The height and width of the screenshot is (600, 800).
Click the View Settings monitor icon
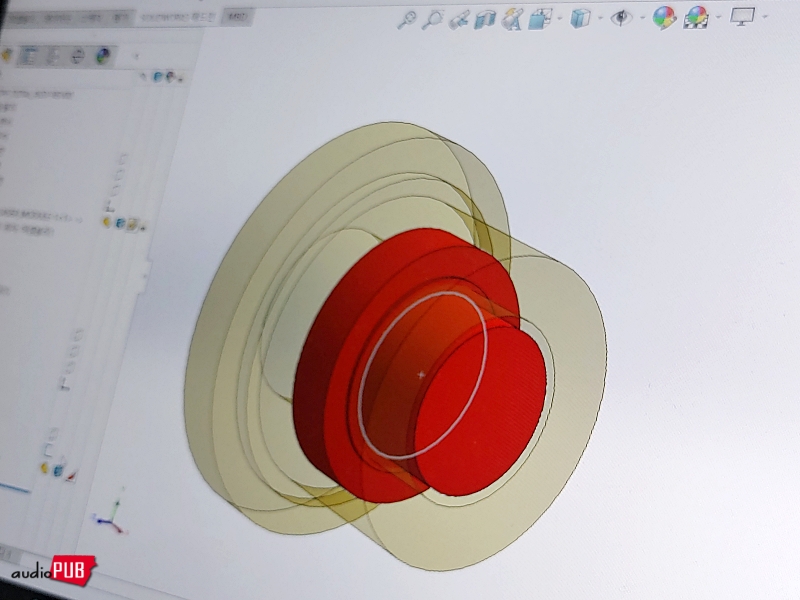coord(742,17)
